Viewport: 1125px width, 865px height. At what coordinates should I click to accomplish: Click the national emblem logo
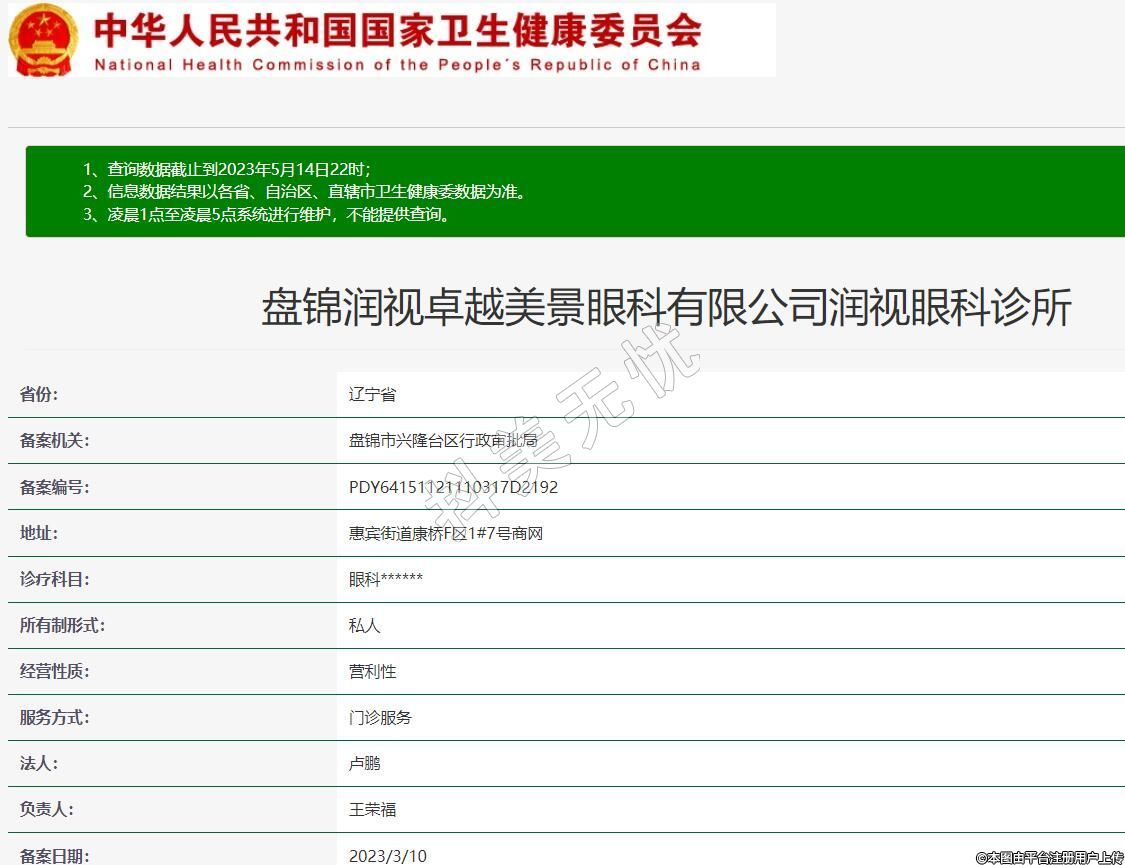click(43, 40)
